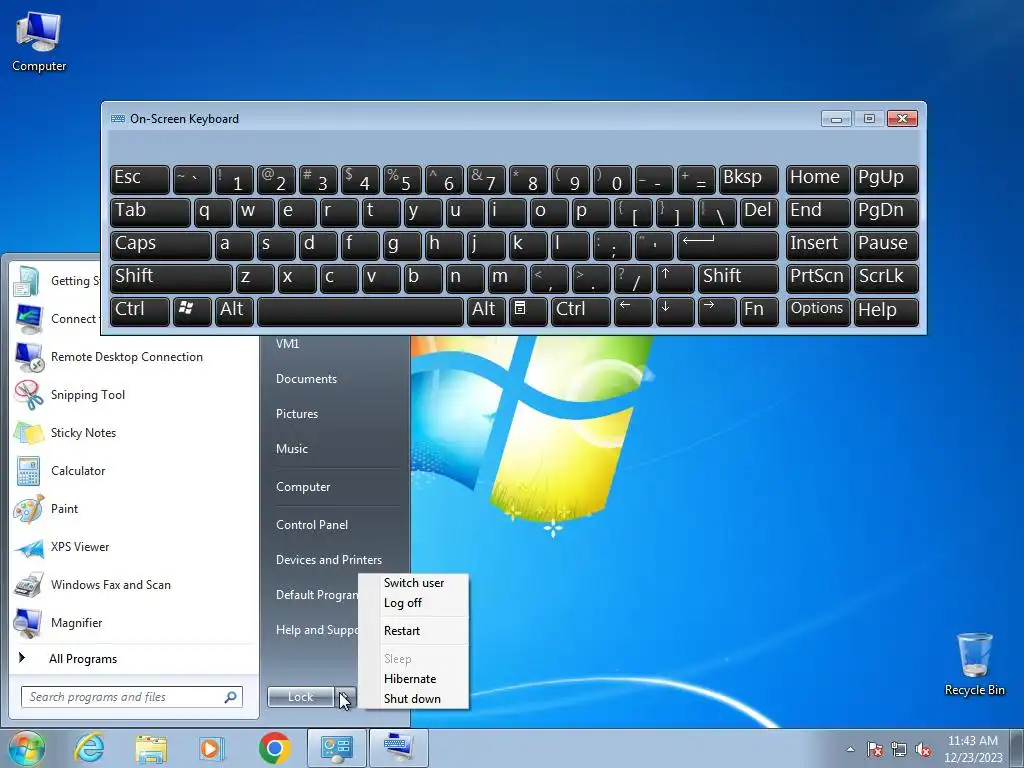Click the search magnifier icon in Start menu
This screenshot has width=1024, height=768.
(231, 697)
